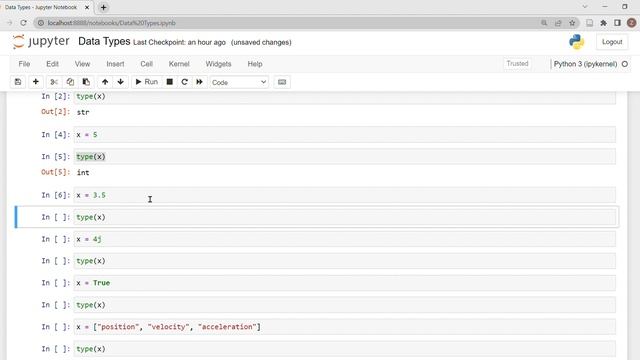Screen dimensions: 640x360
Task: Click the Out[2] str output
Action: point(83,112)
